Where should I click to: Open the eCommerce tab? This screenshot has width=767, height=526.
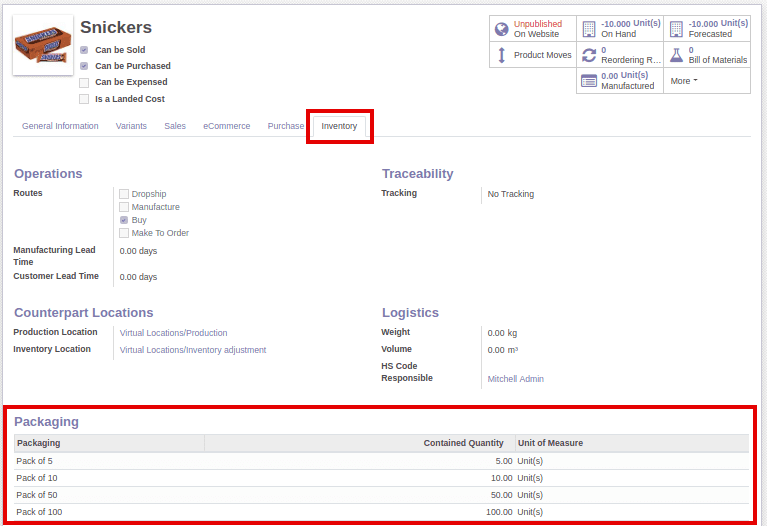click(226, 126)
